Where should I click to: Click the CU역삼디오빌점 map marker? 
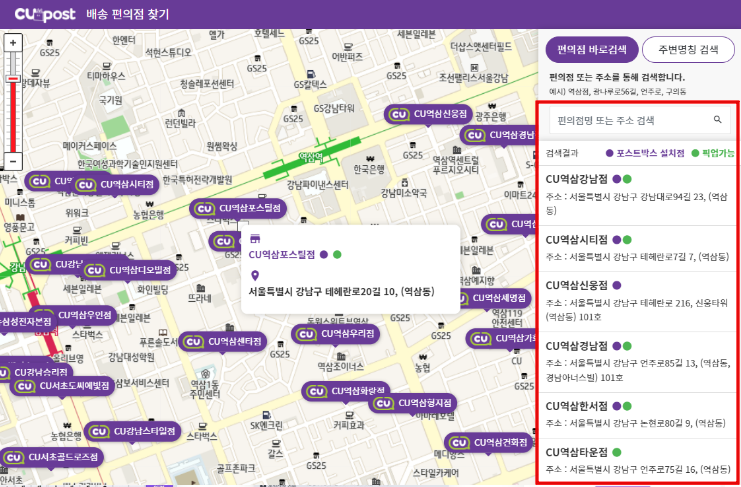coord(130,270)
